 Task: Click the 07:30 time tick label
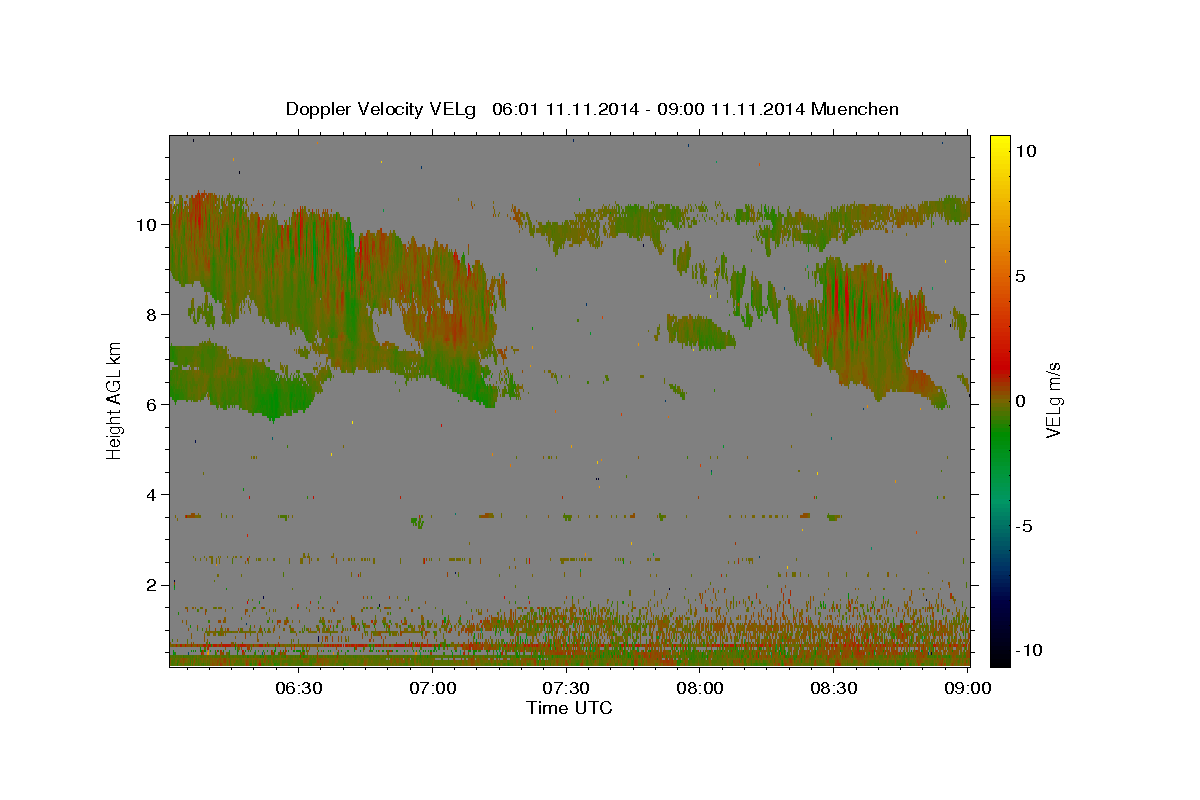pos(566,689)
